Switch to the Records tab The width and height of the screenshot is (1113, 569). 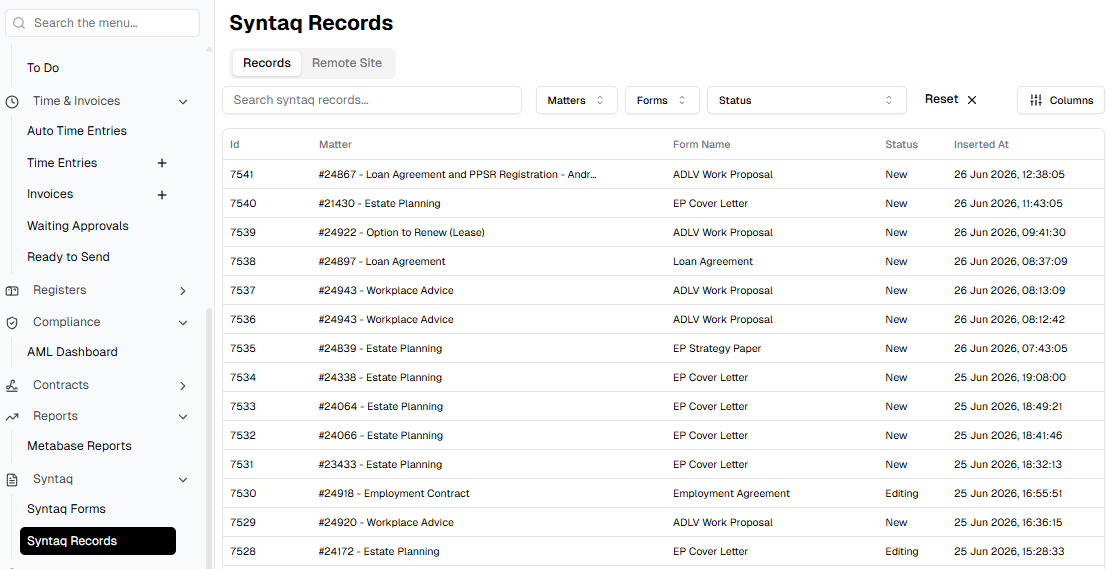tap(267, 63)
